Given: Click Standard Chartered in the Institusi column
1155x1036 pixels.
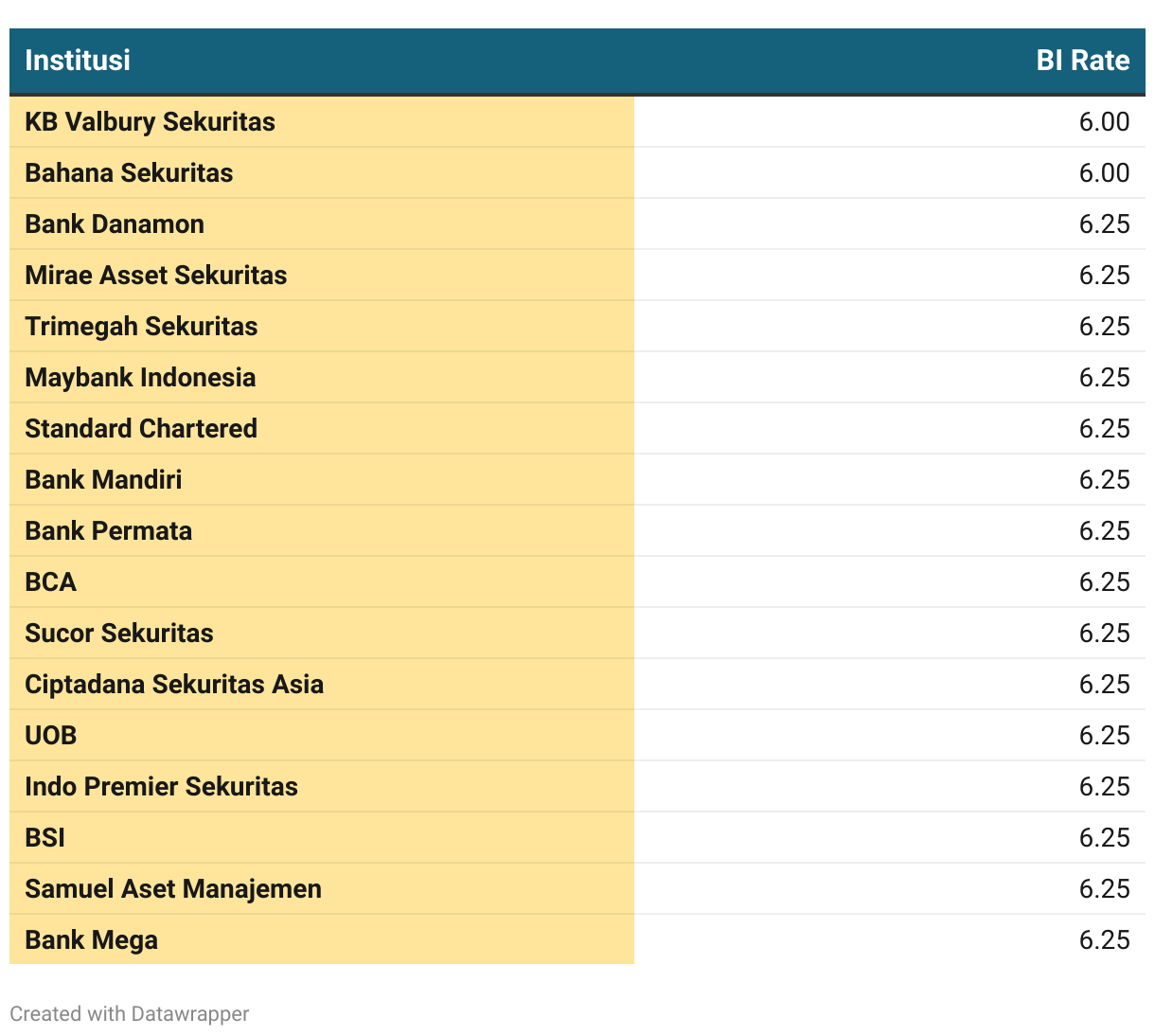Looking at the screenshot, I should click(141, 429).
